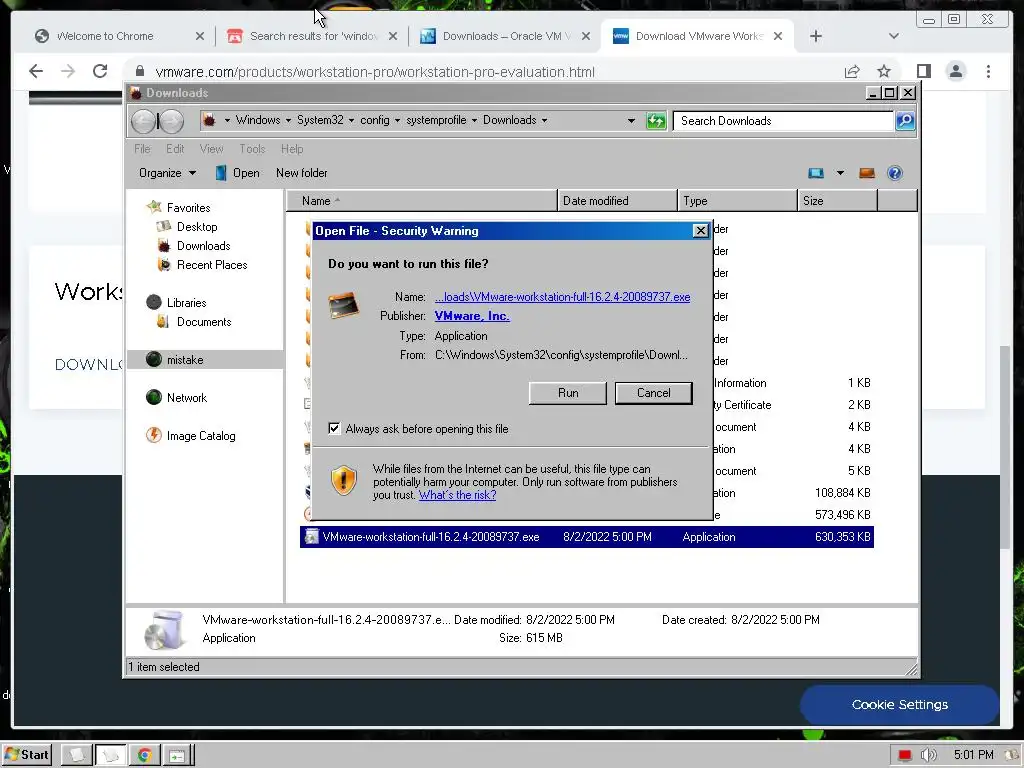The height and width of the screenshot is (768, 1024).
Task: Toggle the preview pane icon
Action: (867, 173)
